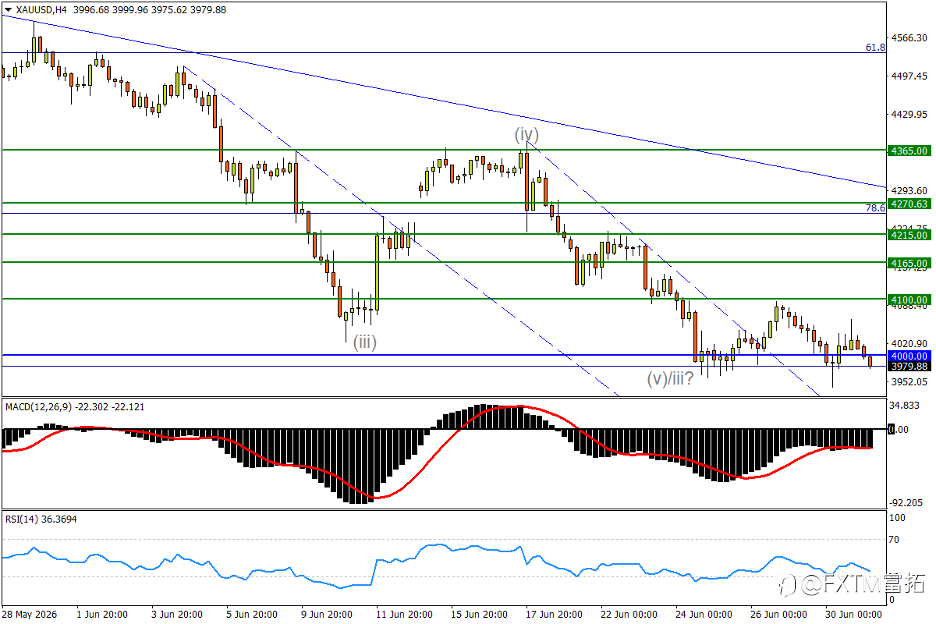Click the 4293.60 price scale value
The width and height of the screenshot is (936, 624).
click(x=909, y=190)
